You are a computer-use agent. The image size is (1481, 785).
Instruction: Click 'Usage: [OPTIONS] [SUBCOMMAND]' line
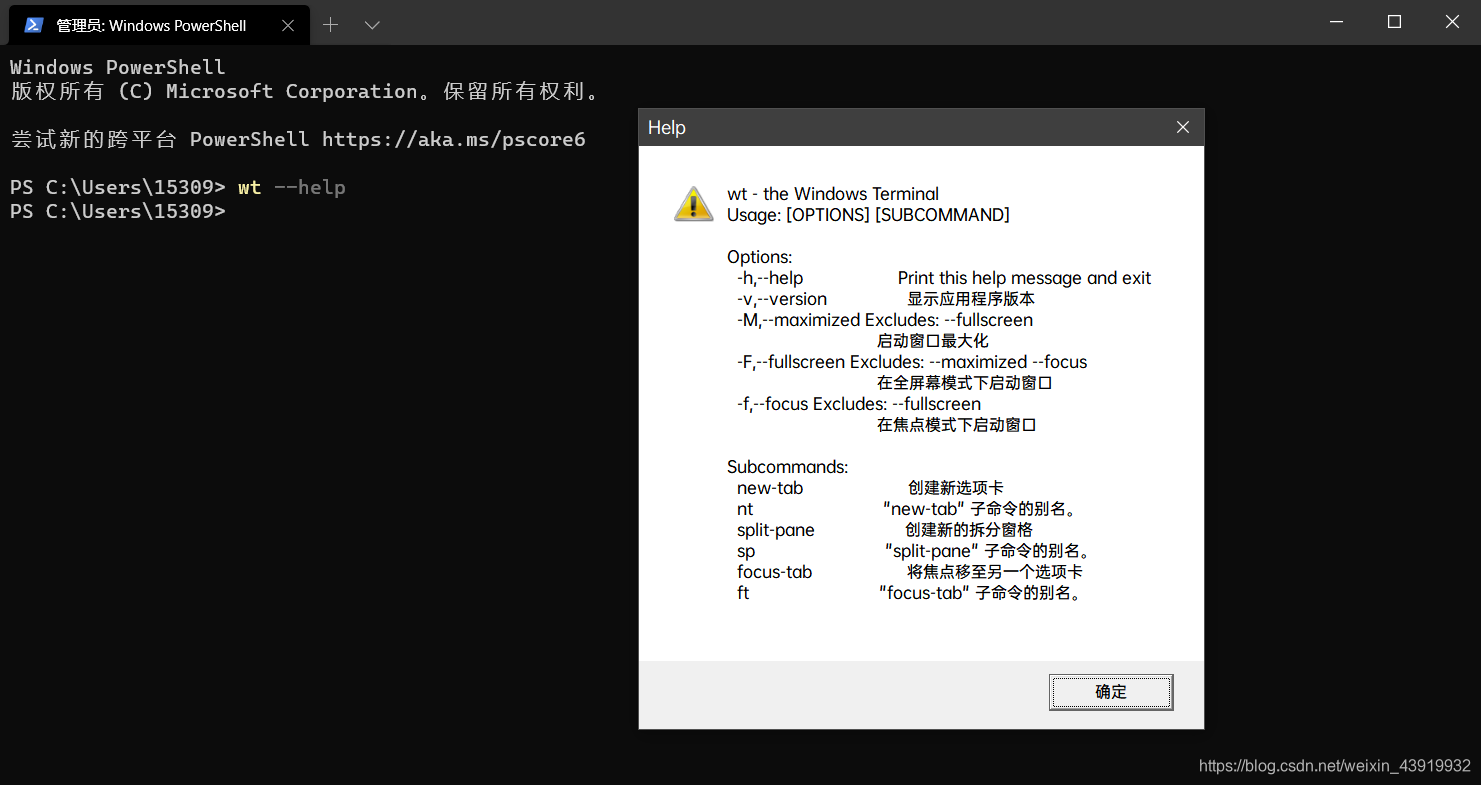(868, 215)
